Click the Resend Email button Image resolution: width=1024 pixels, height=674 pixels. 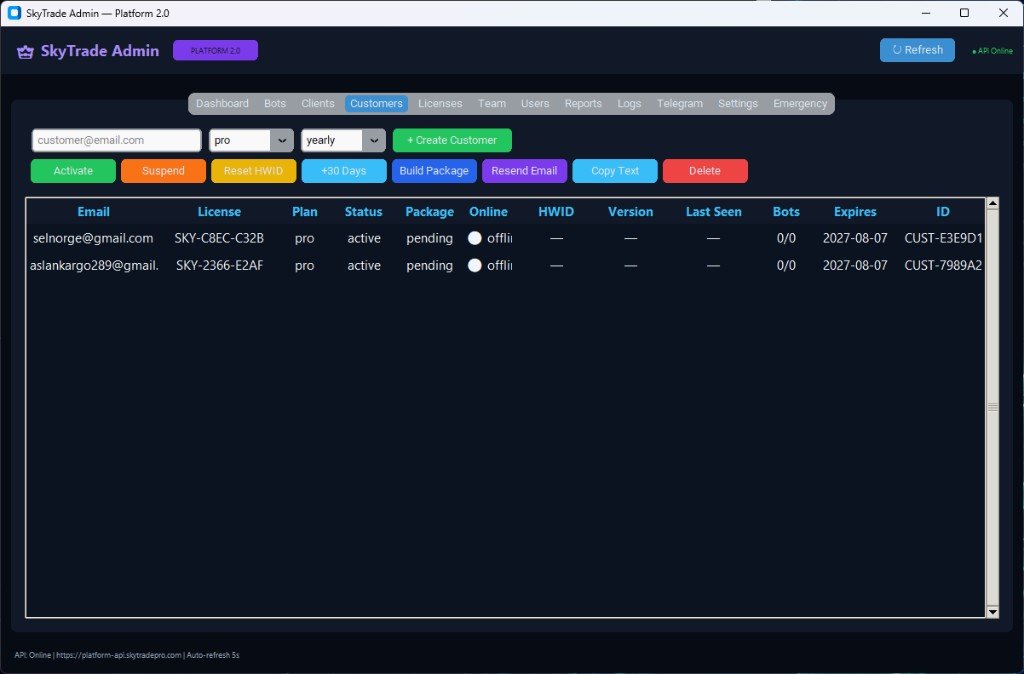[524, 171]
